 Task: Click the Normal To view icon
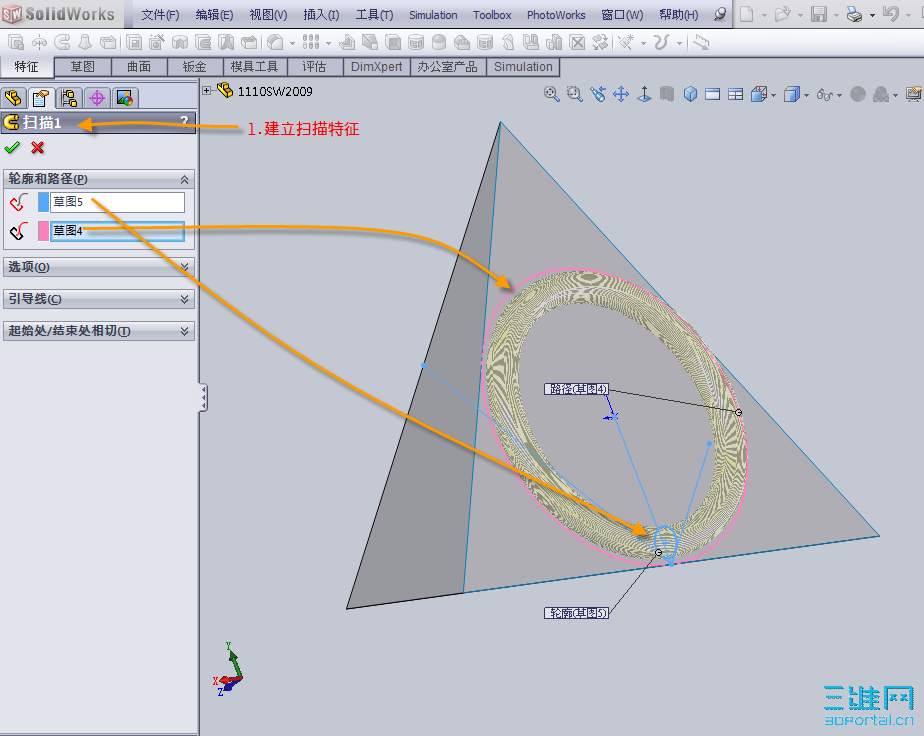644,94
